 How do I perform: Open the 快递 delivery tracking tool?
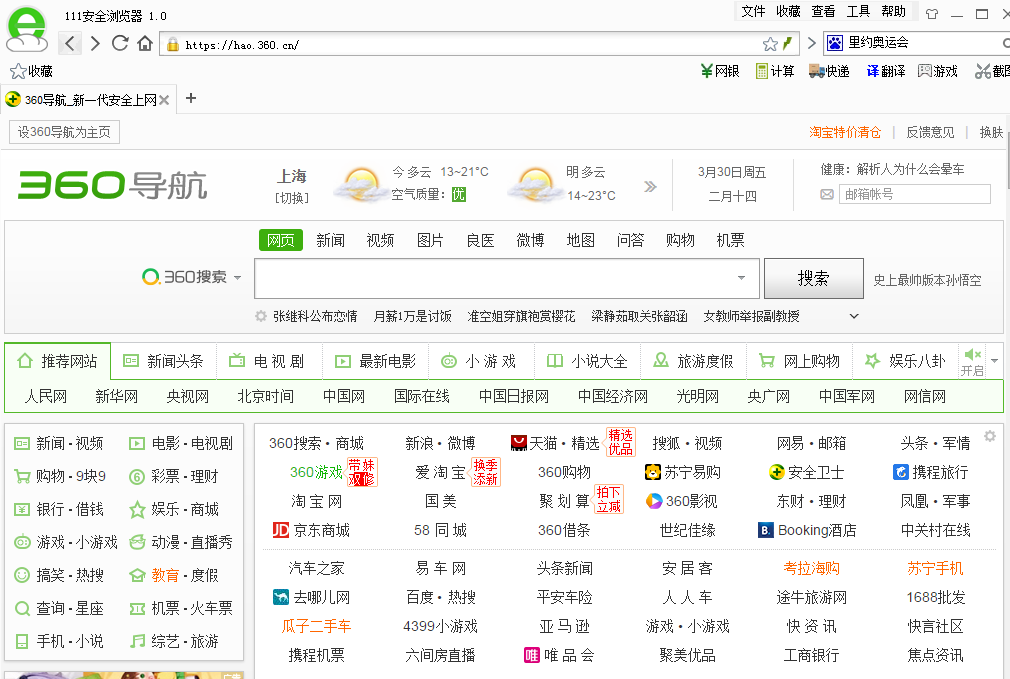pos(830,71)
